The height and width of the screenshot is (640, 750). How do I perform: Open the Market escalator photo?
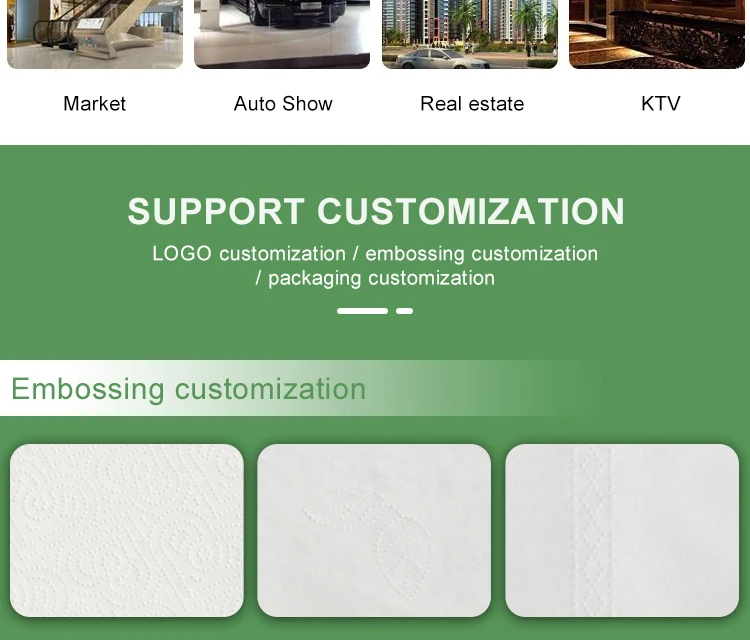pyautogui.click(x=95, y=34)
